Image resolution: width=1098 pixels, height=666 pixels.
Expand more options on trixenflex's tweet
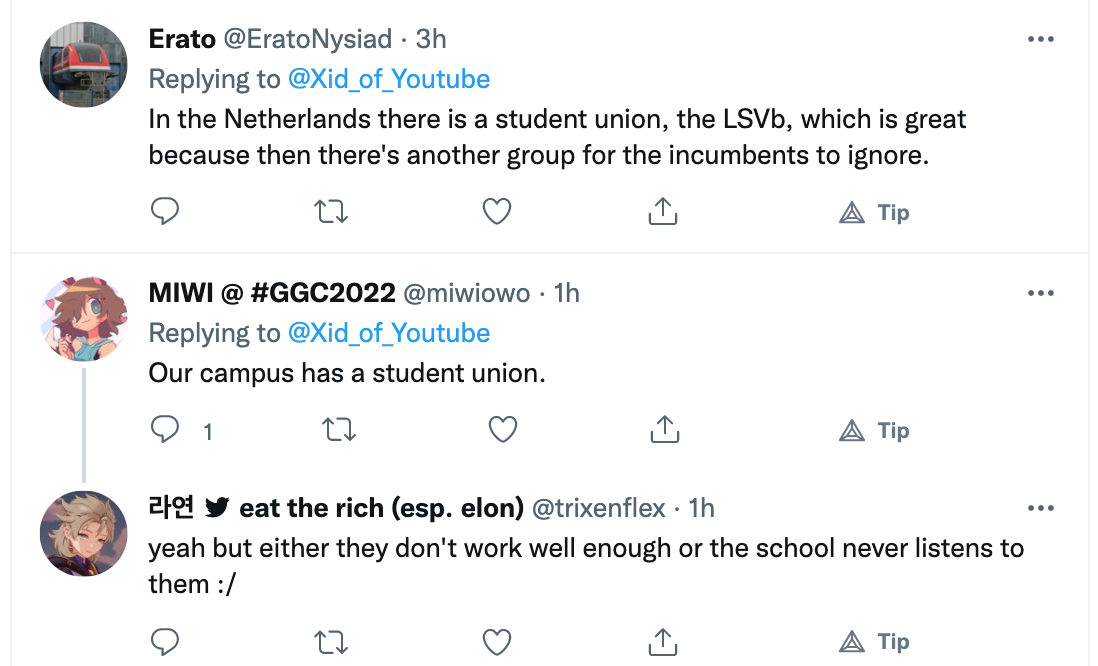pyautogui.click(x=1041, y=508)
